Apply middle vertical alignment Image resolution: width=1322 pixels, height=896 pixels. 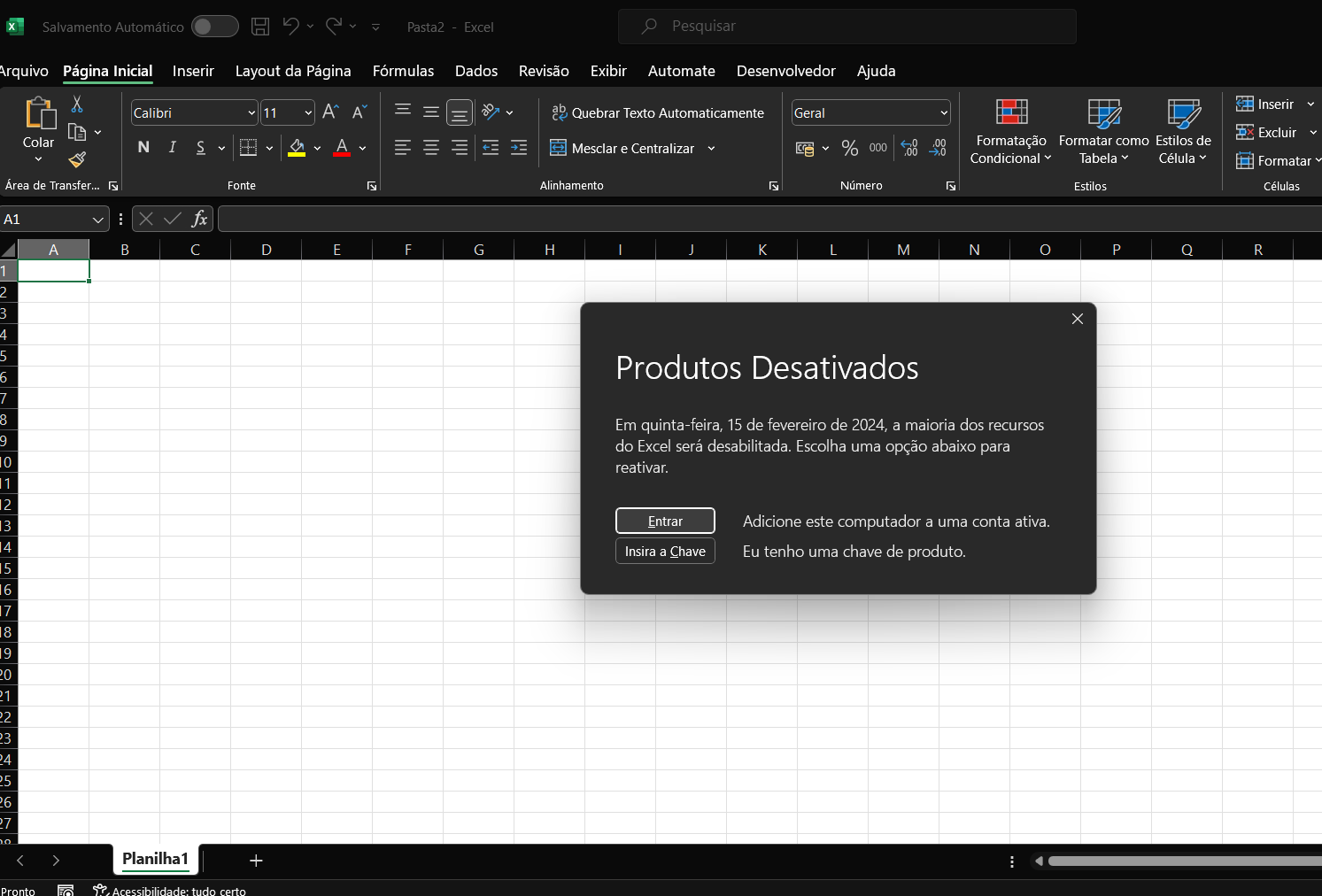(x=431, y=112)
